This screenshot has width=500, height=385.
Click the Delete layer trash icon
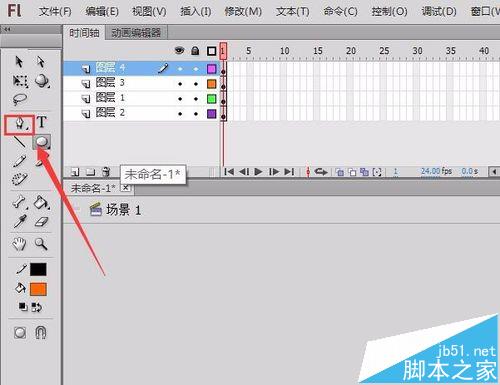tap(106, 172)
